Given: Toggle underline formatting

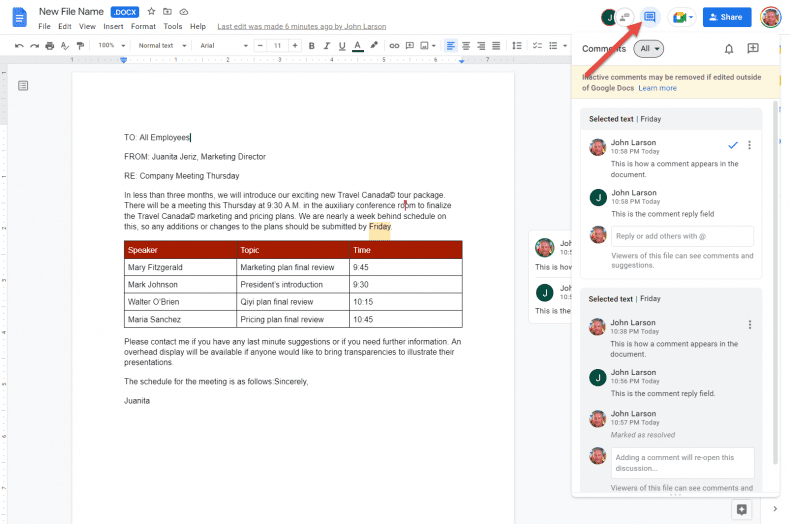Looking at the screenshot, I should click(x=342, y=45).
